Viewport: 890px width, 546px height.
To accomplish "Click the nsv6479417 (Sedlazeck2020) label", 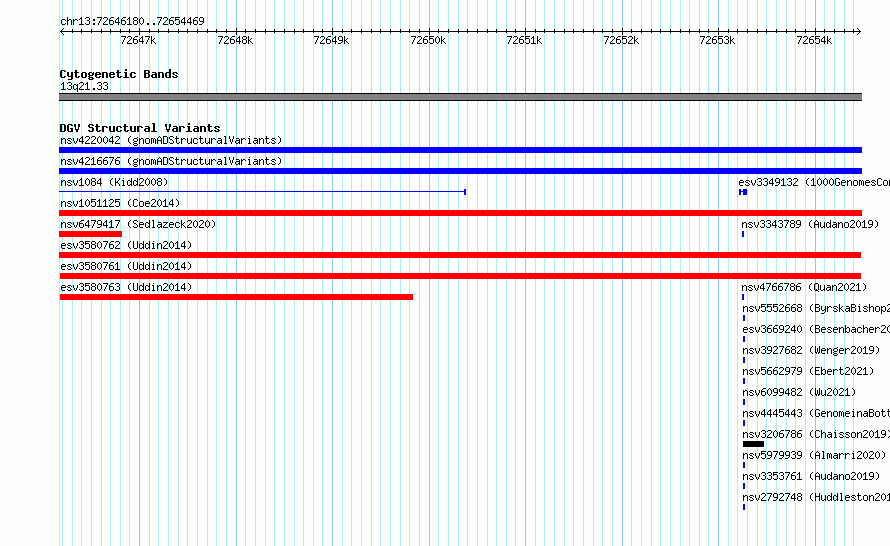I will click(138, 224).
